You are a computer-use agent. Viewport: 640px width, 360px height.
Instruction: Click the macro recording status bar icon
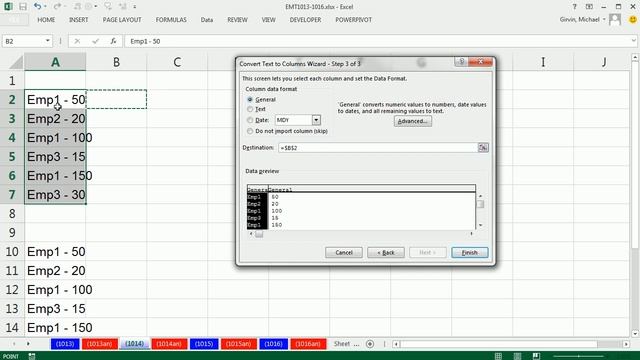pos(32,356)
